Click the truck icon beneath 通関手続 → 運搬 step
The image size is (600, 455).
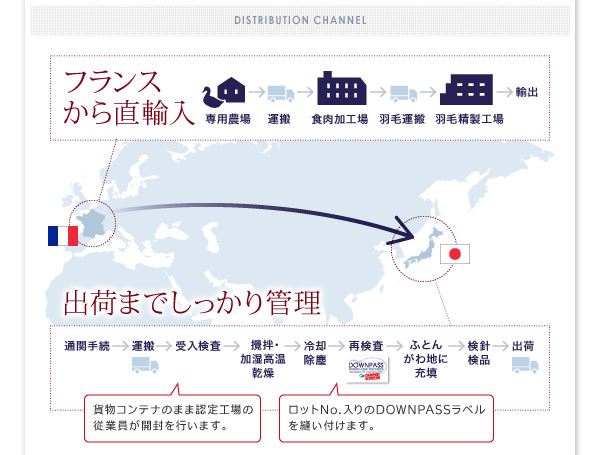145,365
